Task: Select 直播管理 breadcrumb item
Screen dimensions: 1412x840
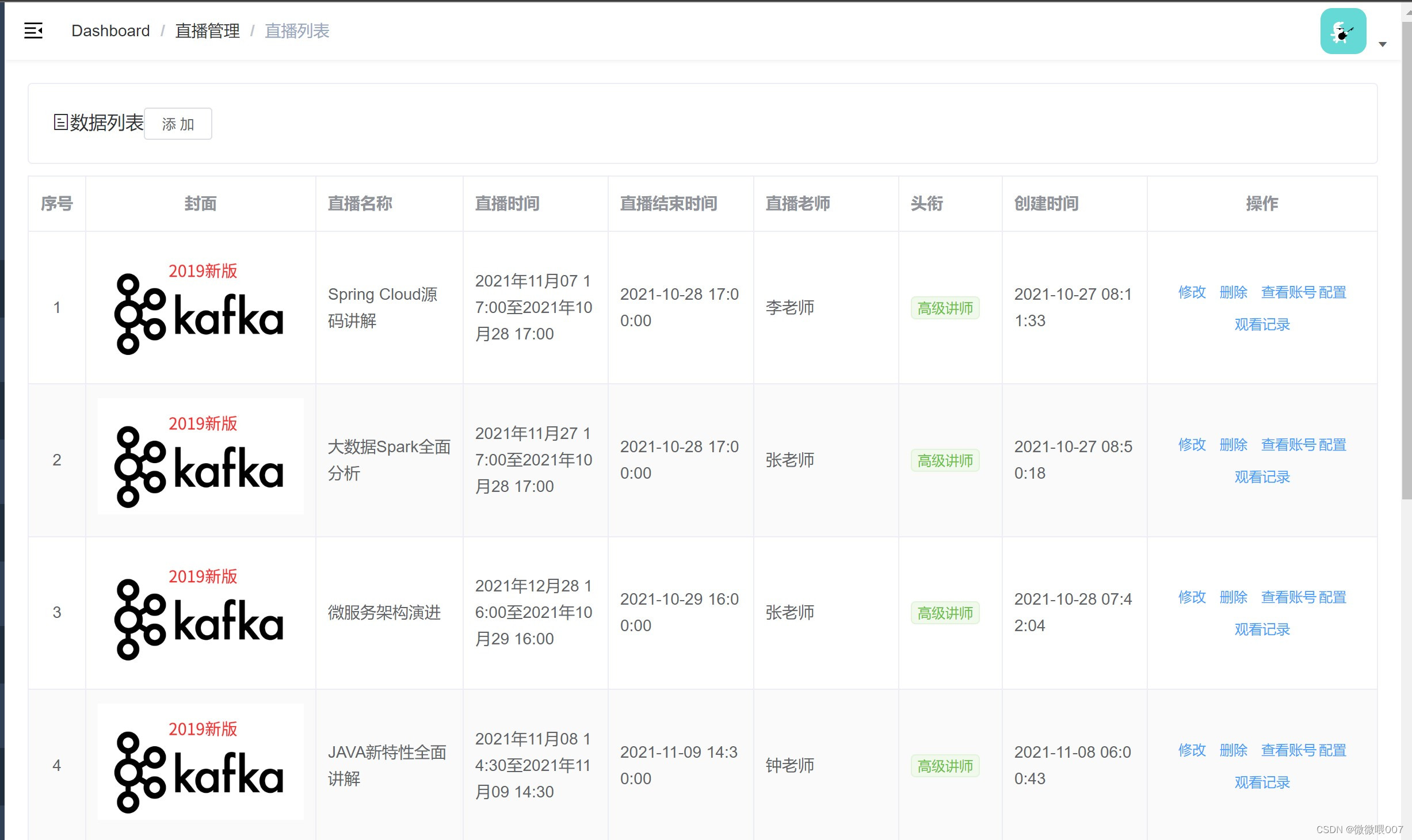Action: pos(207,30)
